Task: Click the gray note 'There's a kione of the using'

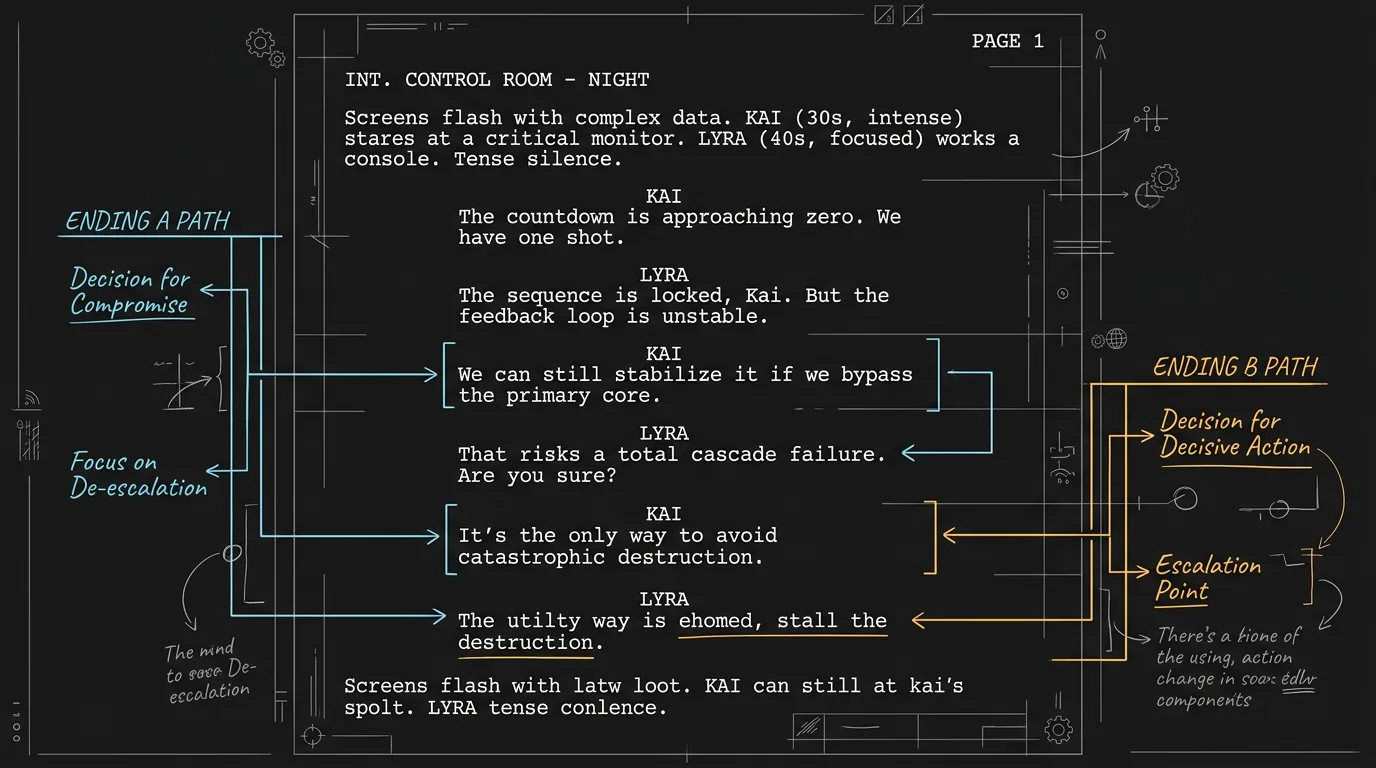Action: coord(1237,667)
